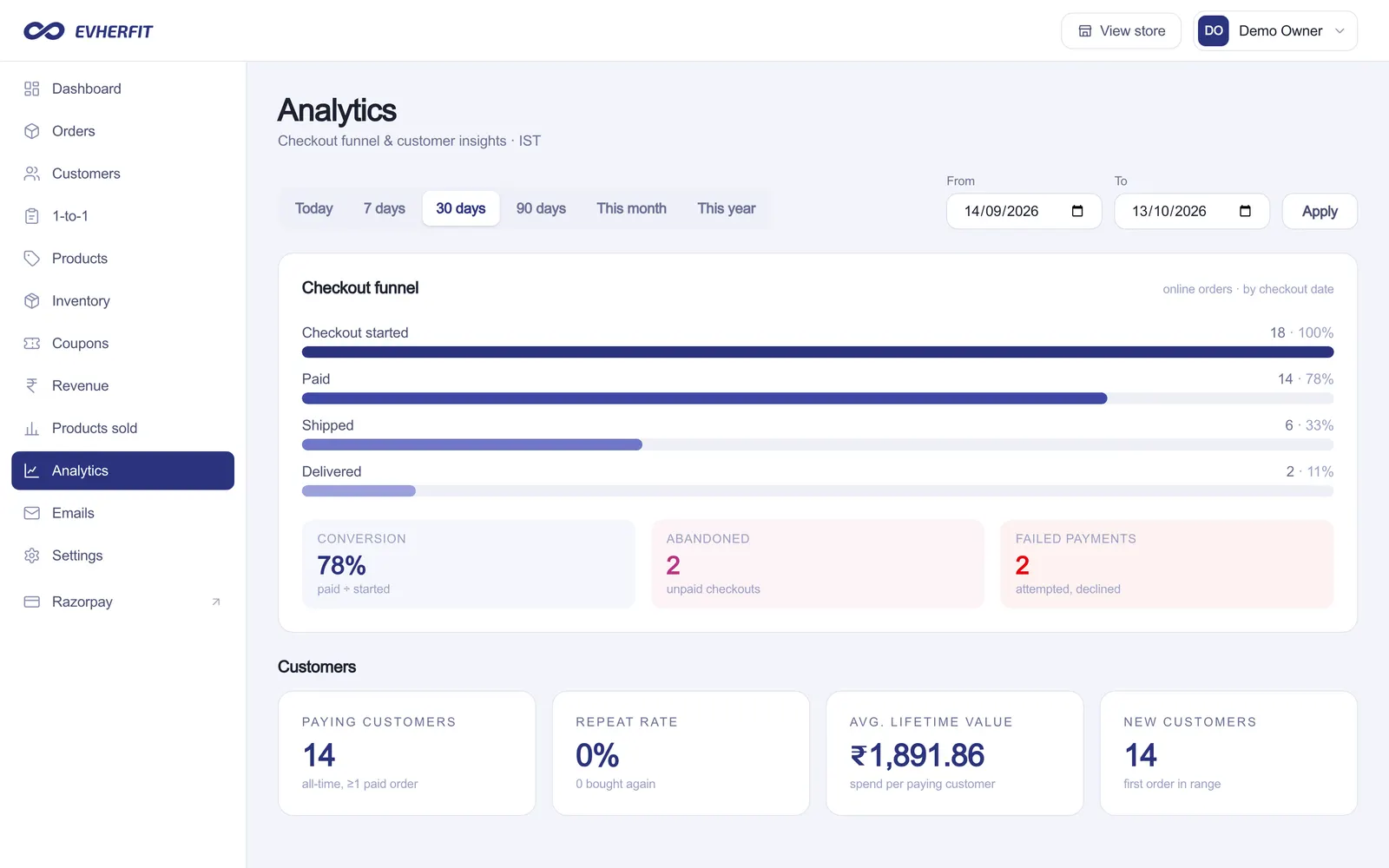Click the Products tag icon
This screenshot has width=1389, height=868.
pyautogui.click(x=32, y=259)
